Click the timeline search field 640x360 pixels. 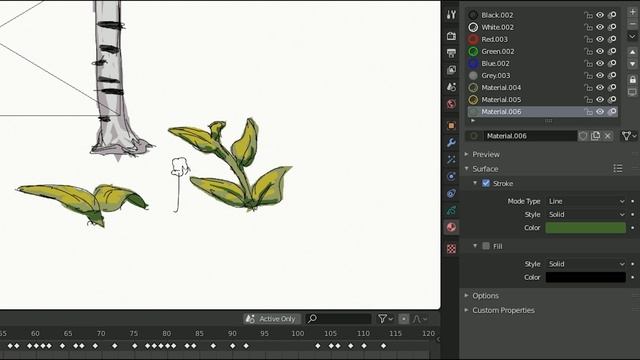tap(339, 319)
